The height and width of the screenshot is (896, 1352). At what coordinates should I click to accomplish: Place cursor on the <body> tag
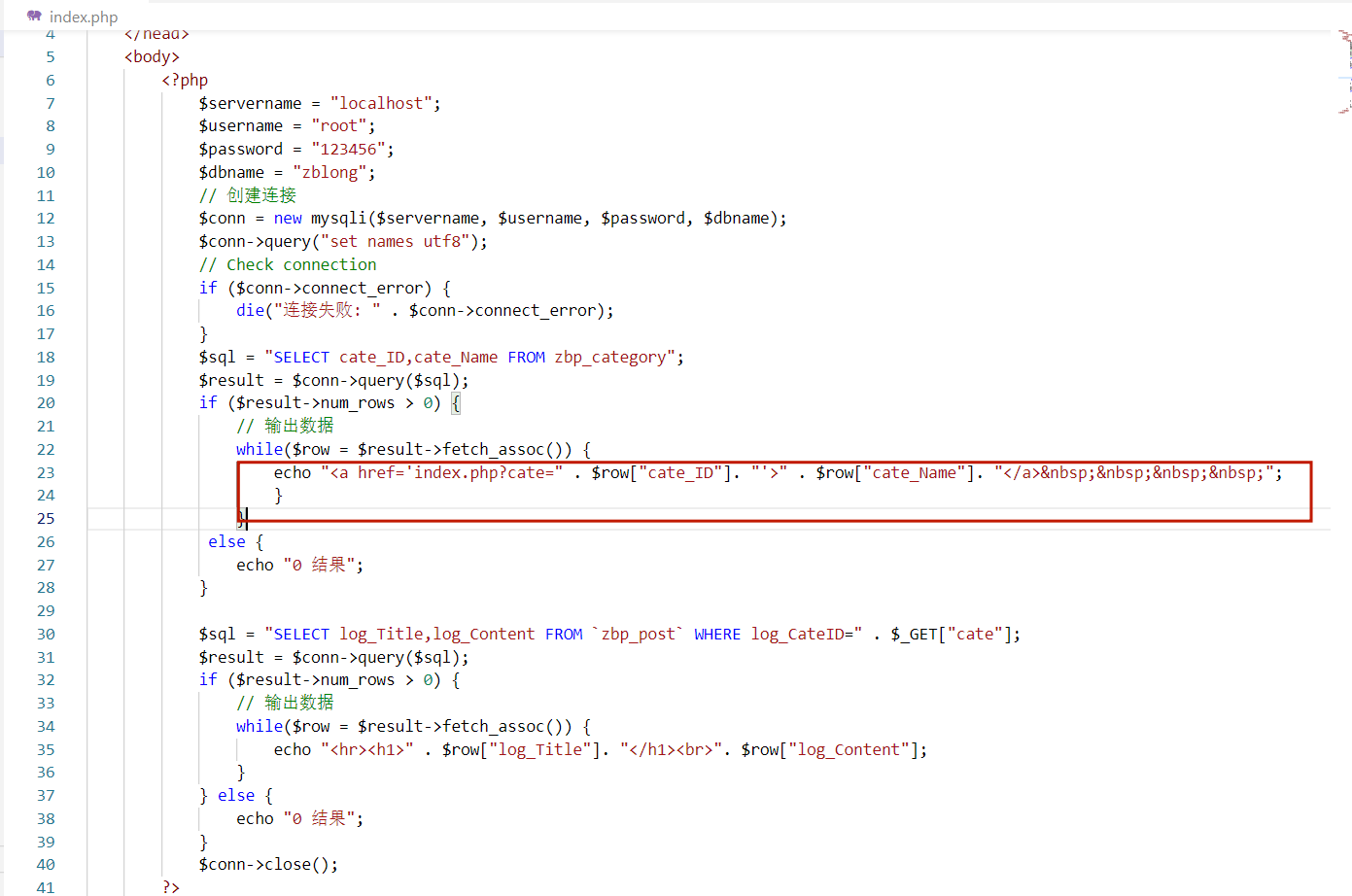152,57
